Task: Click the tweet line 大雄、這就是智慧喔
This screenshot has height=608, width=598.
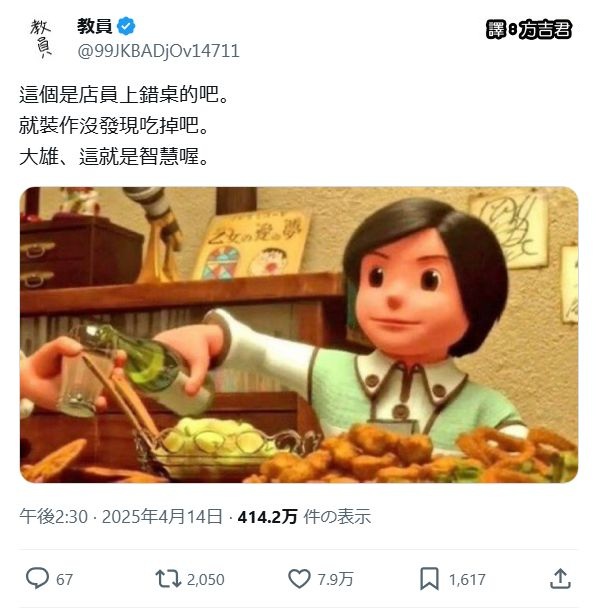Action: (x=114, y=157)
